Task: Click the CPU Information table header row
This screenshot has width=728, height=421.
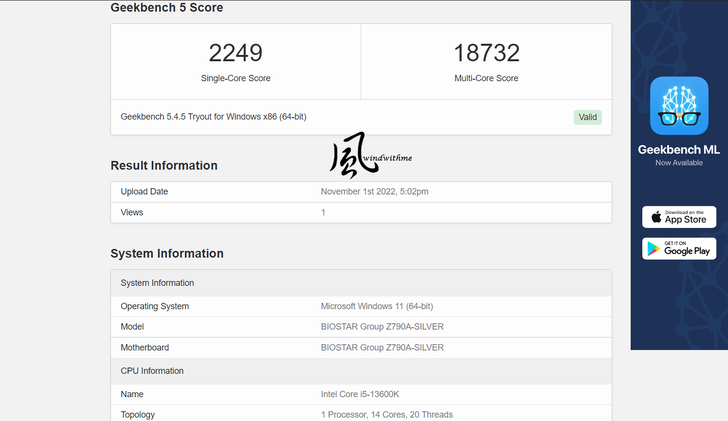Action: pos(360,371)
